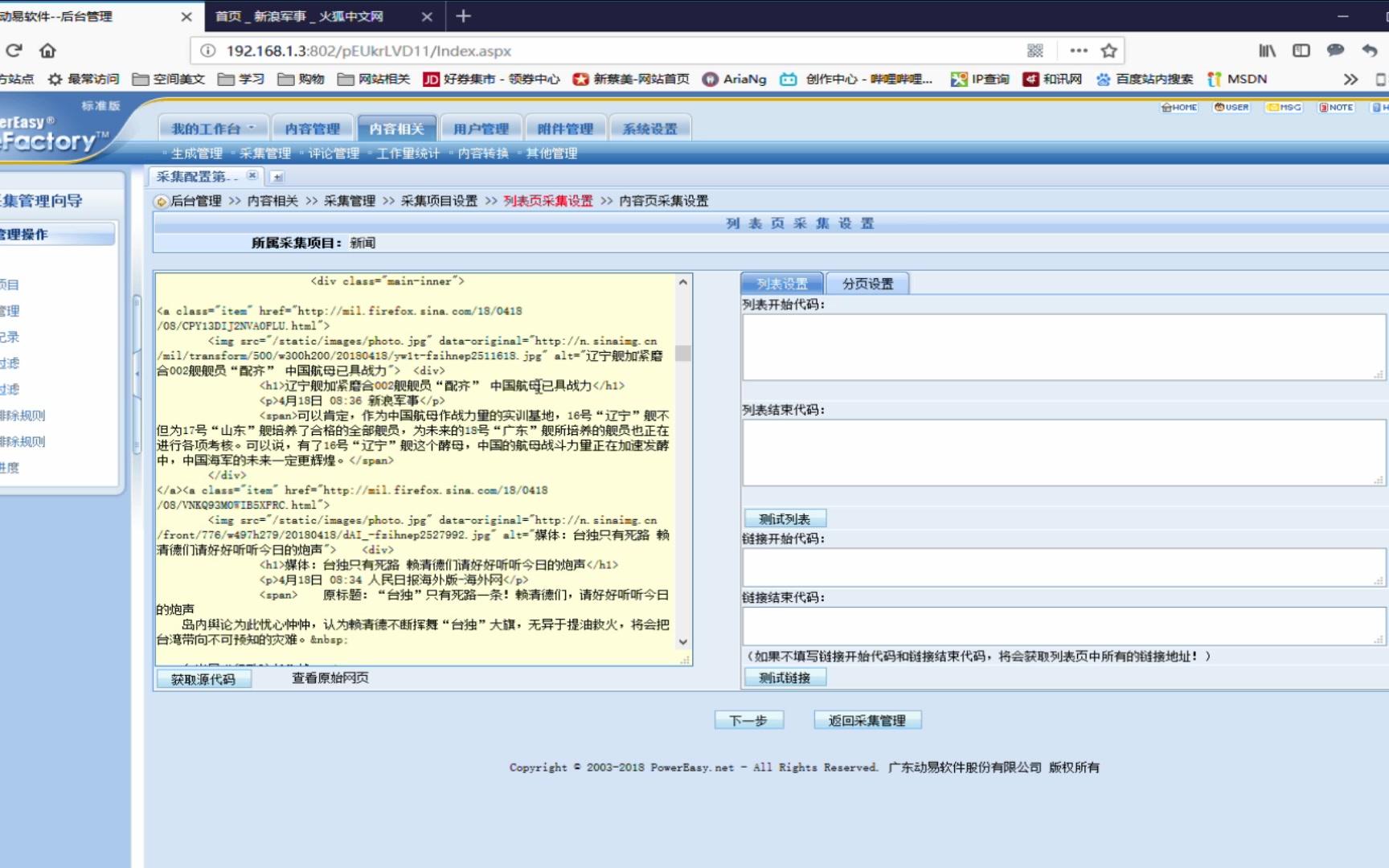Open the 购物 bookmark folder
The height and width of the screenshot is (868, 1389).
(301, 79)
